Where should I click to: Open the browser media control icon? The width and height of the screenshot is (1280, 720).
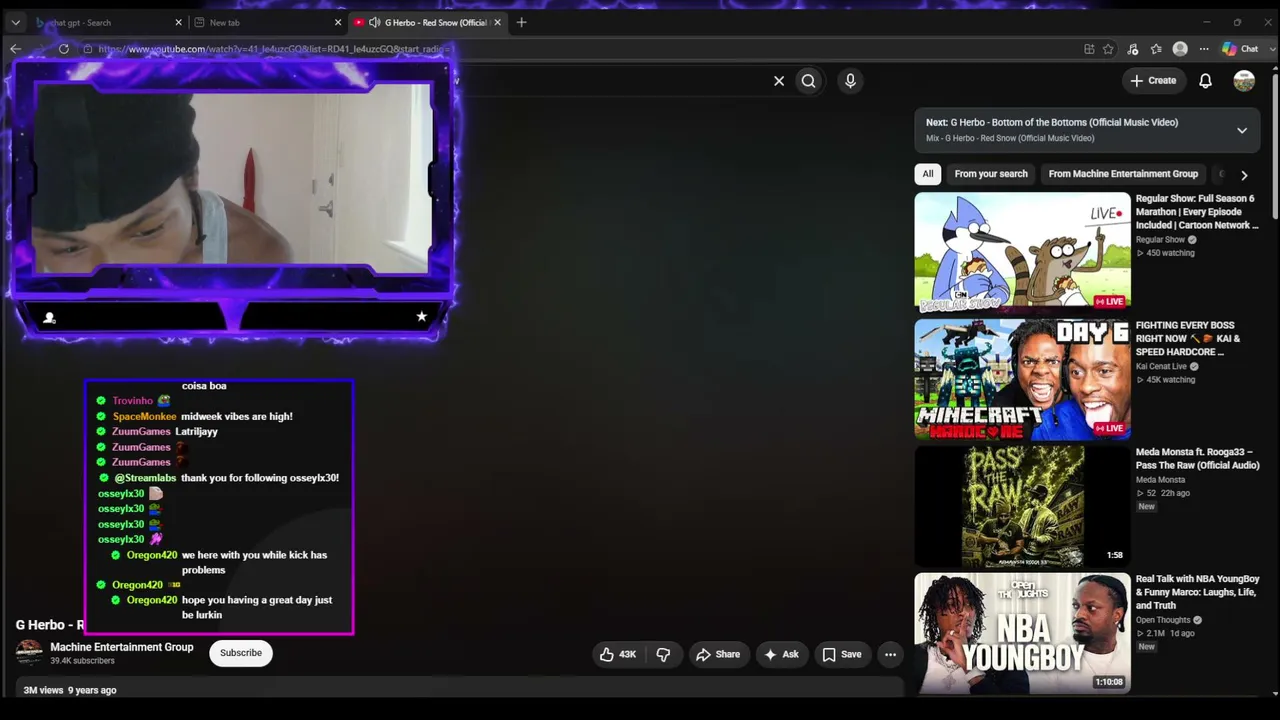coord(1132,49)
